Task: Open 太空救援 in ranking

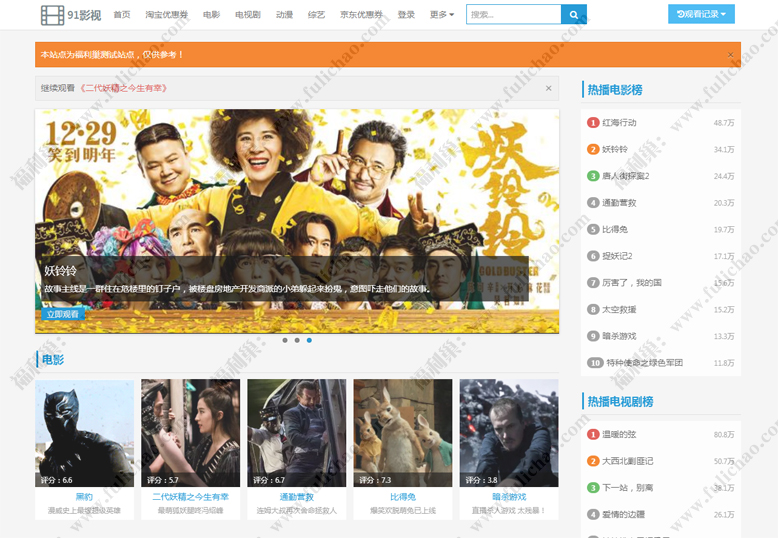Action: pyautogui.click(x=619, y=310)
